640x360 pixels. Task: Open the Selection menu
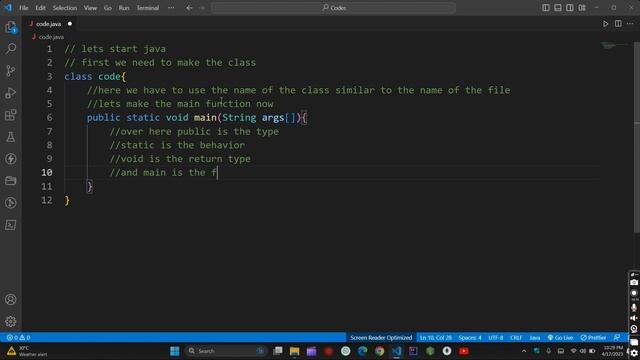point(64,8)
